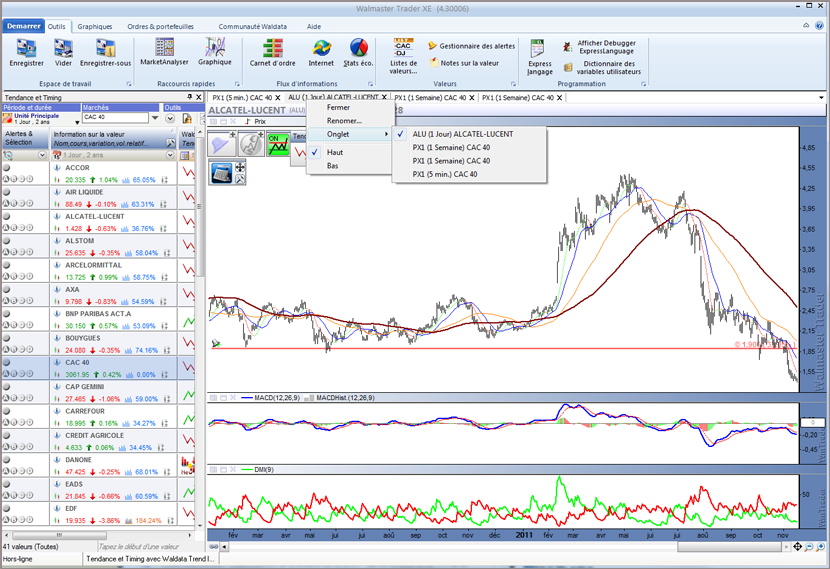This screenshot has height=569, width=830.
Task: Open the column settings wrench in Information sur la valeur
Action: tap(170, 143)
